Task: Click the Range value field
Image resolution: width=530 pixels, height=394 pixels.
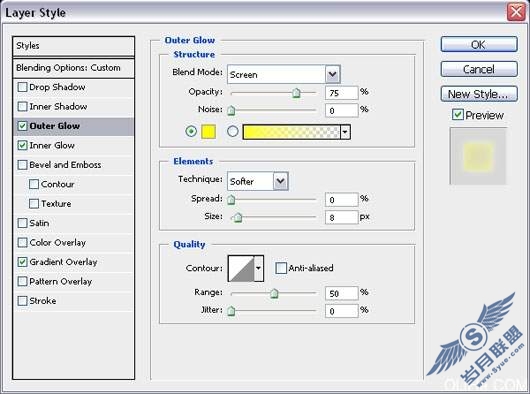Action: coord(341,293)
